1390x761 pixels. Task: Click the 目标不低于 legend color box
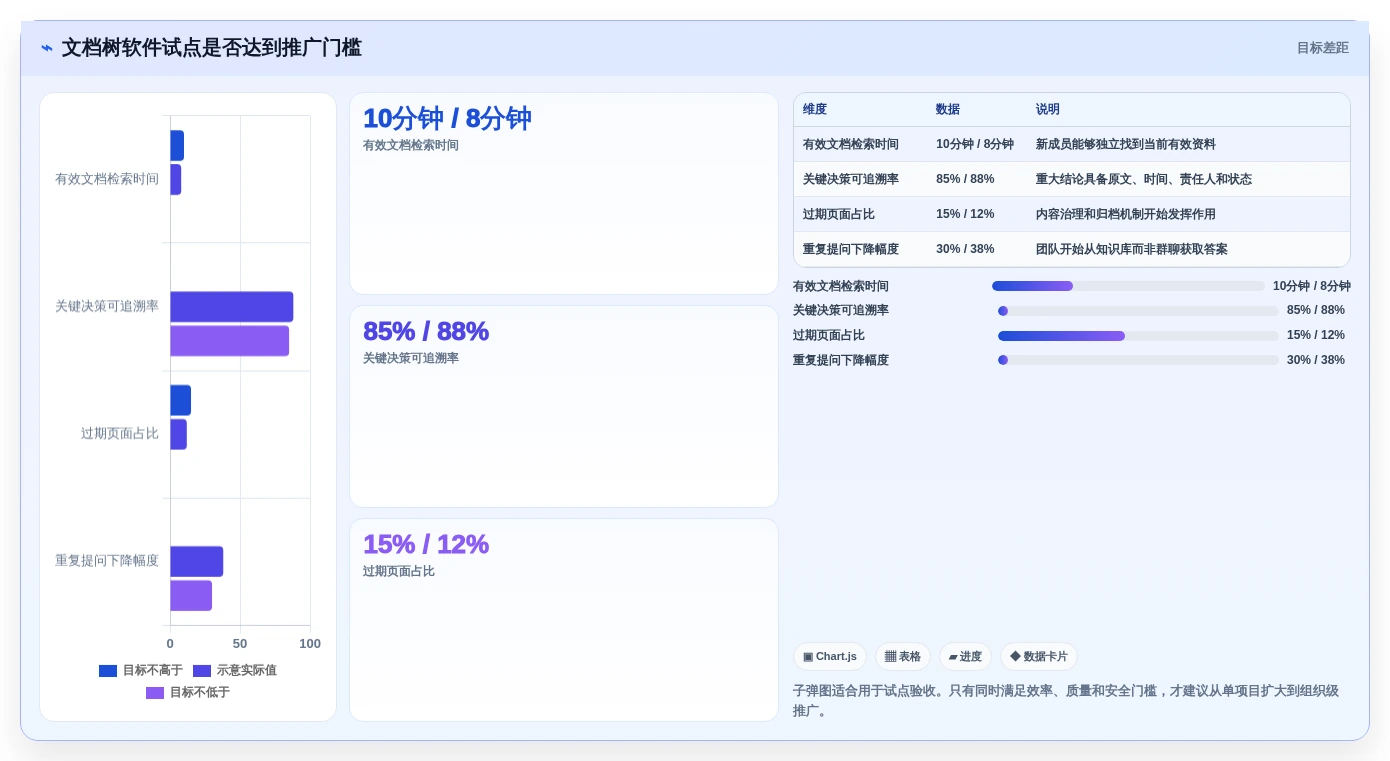[155, 693]
